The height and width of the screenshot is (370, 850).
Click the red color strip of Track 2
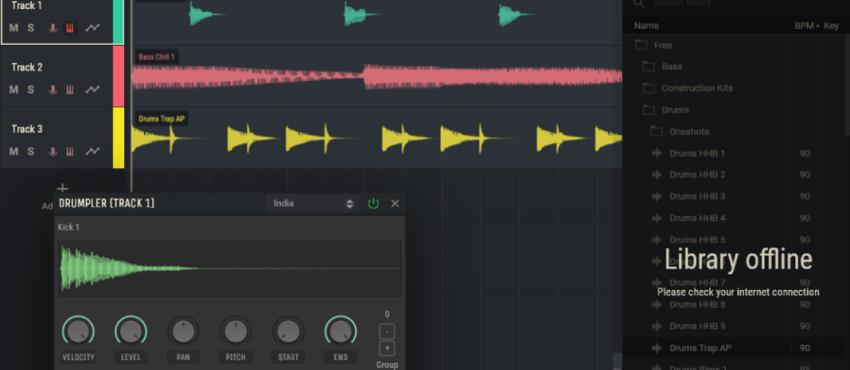pyautogui.click(x=118, y=76)
